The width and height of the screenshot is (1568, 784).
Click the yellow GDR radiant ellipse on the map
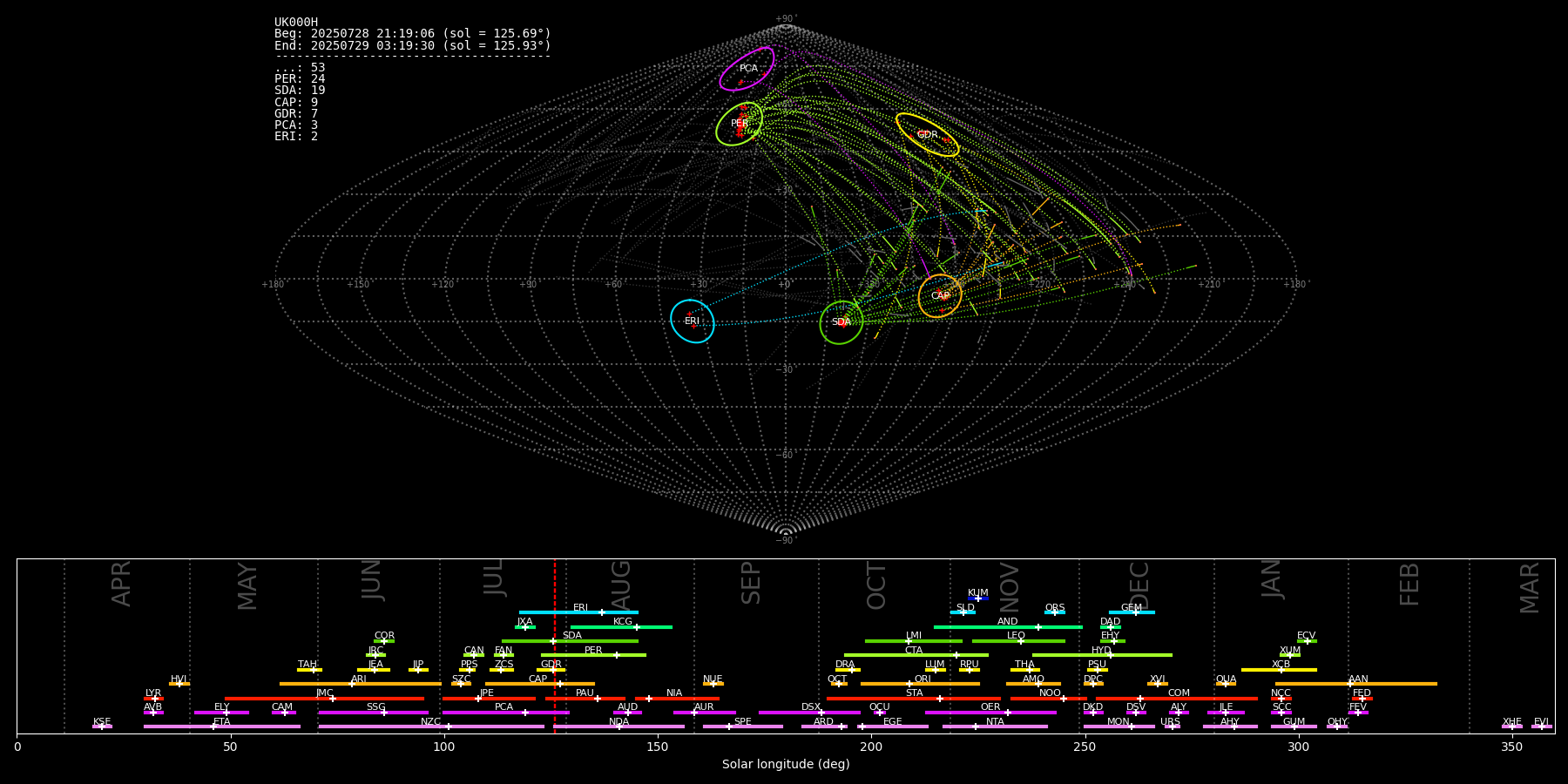[x=928, y=135]
